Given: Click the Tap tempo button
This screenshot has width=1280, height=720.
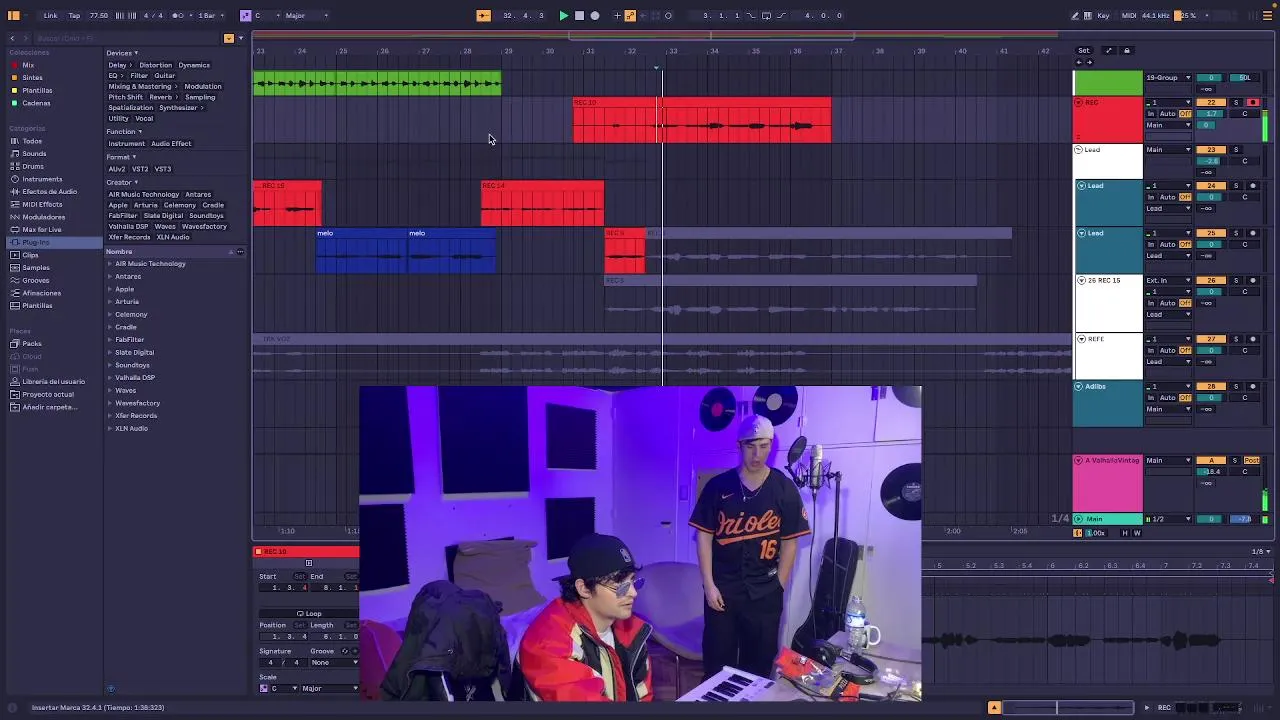Looking at the screenshot, I should point(74,15).
